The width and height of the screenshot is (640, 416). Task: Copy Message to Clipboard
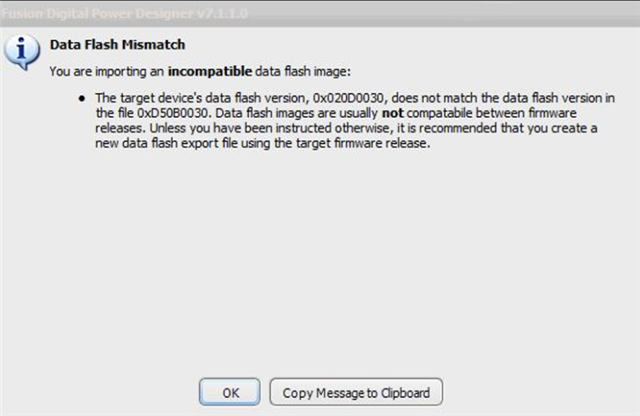coord(356,392)
